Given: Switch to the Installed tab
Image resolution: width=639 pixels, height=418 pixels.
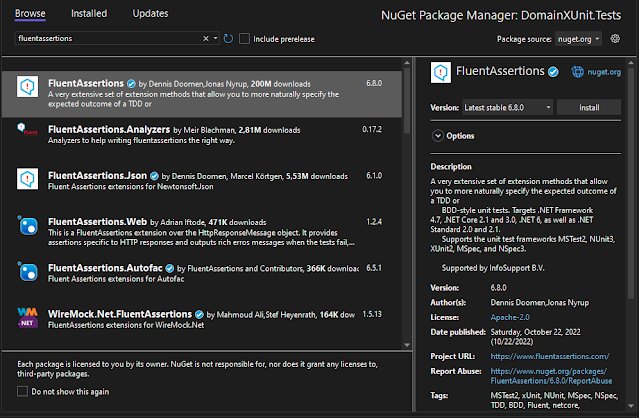Looking at the screenshot, I should tap(89, 13).
